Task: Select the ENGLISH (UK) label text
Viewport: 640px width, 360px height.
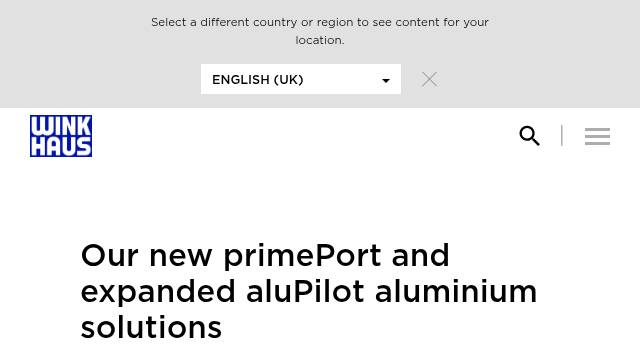Action: pyautogui.click(x=258, y=80)
